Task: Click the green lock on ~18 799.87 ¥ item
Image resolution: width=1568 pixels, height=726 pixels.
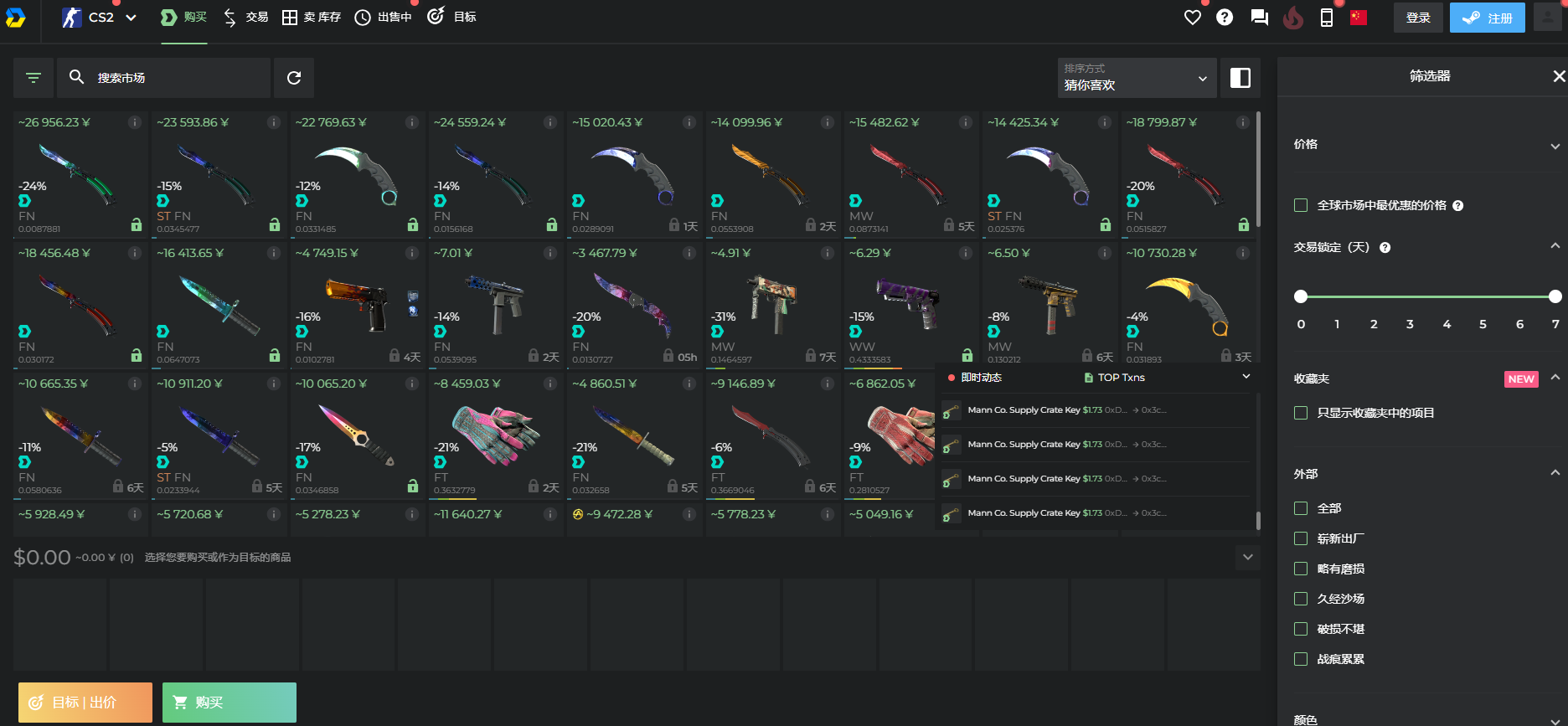Action: coord(1244,224)
